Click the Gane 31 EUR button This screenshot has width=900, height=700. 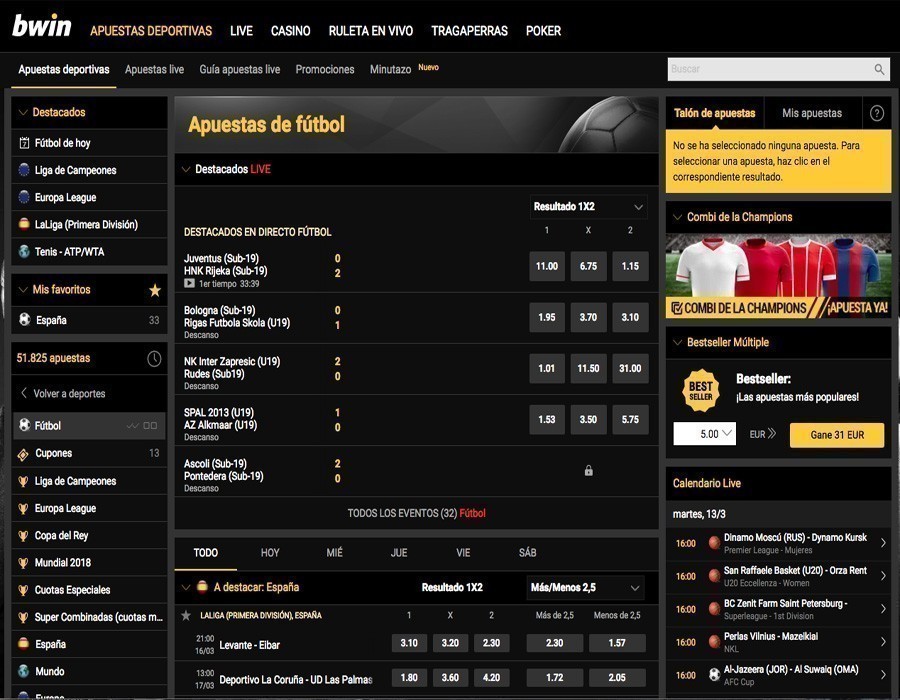pyautogui.click(x=837, y=435)
